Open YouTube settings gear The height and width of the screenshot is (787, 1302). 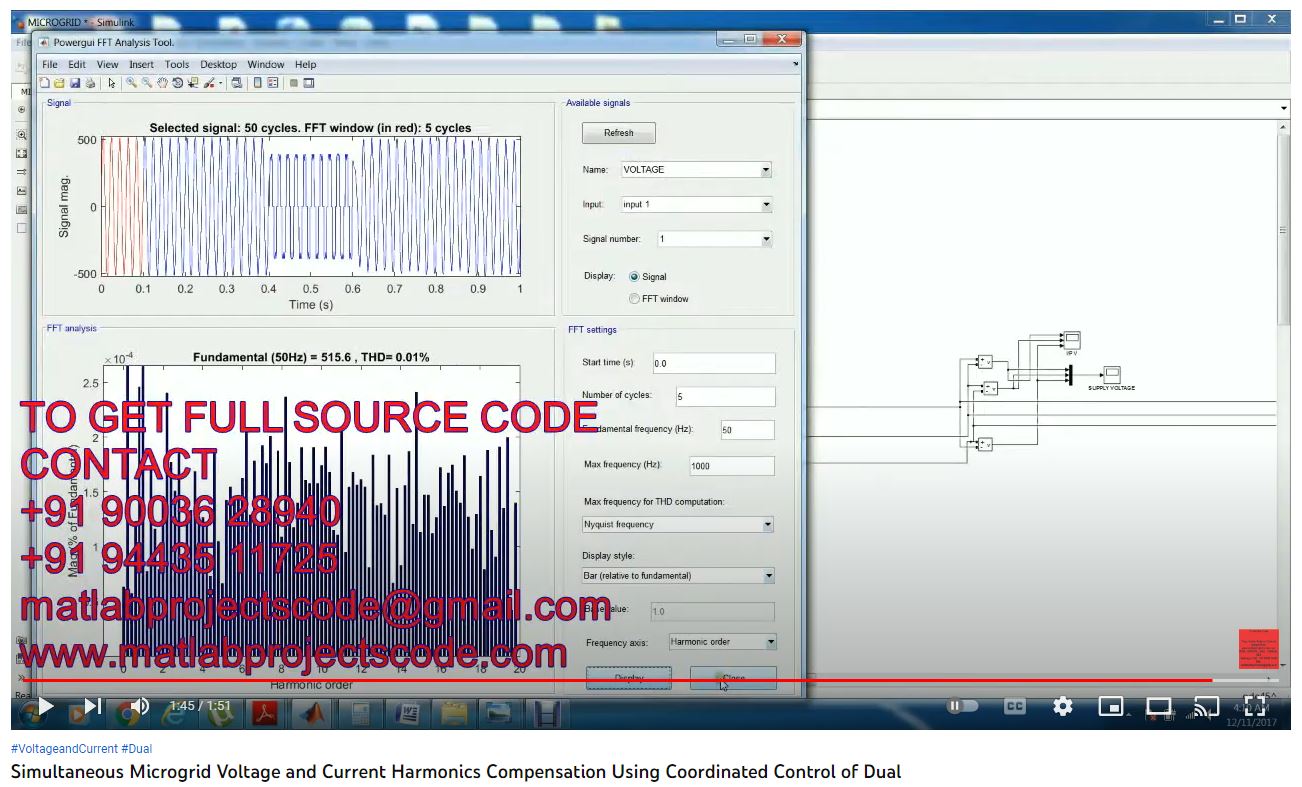point(1062,707)
